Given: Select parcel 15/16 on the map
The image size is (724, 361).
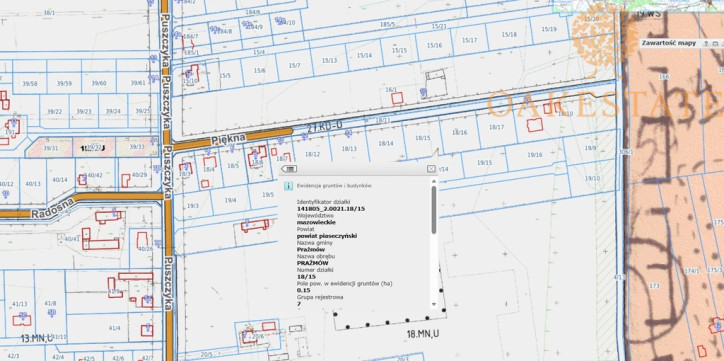Looking at the screenshot, I should pyautogui.click(x=434, y=45).
